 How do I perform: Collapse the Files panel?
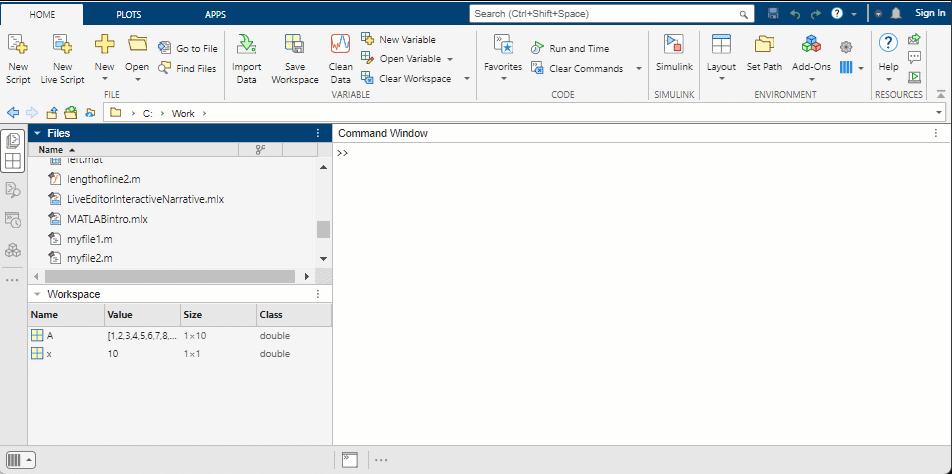[x=37, y=133]
